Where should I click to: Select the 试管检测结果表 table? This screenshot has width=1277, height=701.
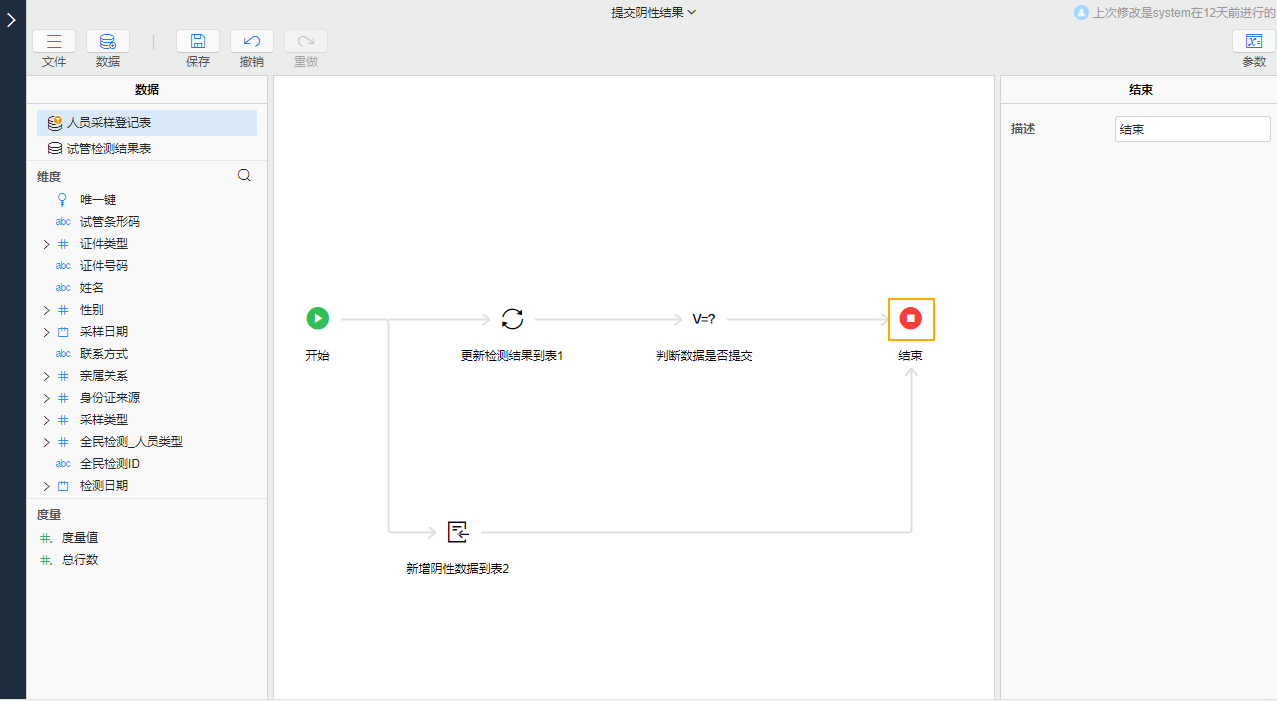pyautogui.click(x=107, y=147)
